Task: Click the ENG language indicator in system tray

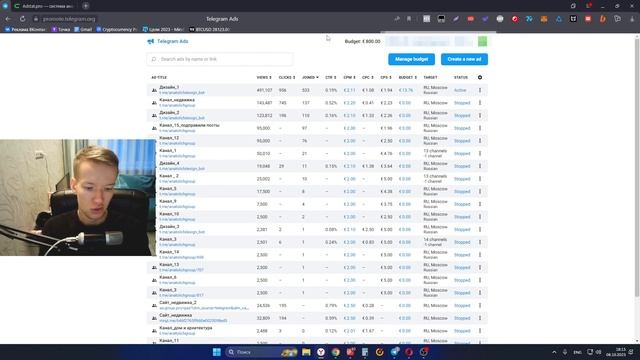Action: 578,352
